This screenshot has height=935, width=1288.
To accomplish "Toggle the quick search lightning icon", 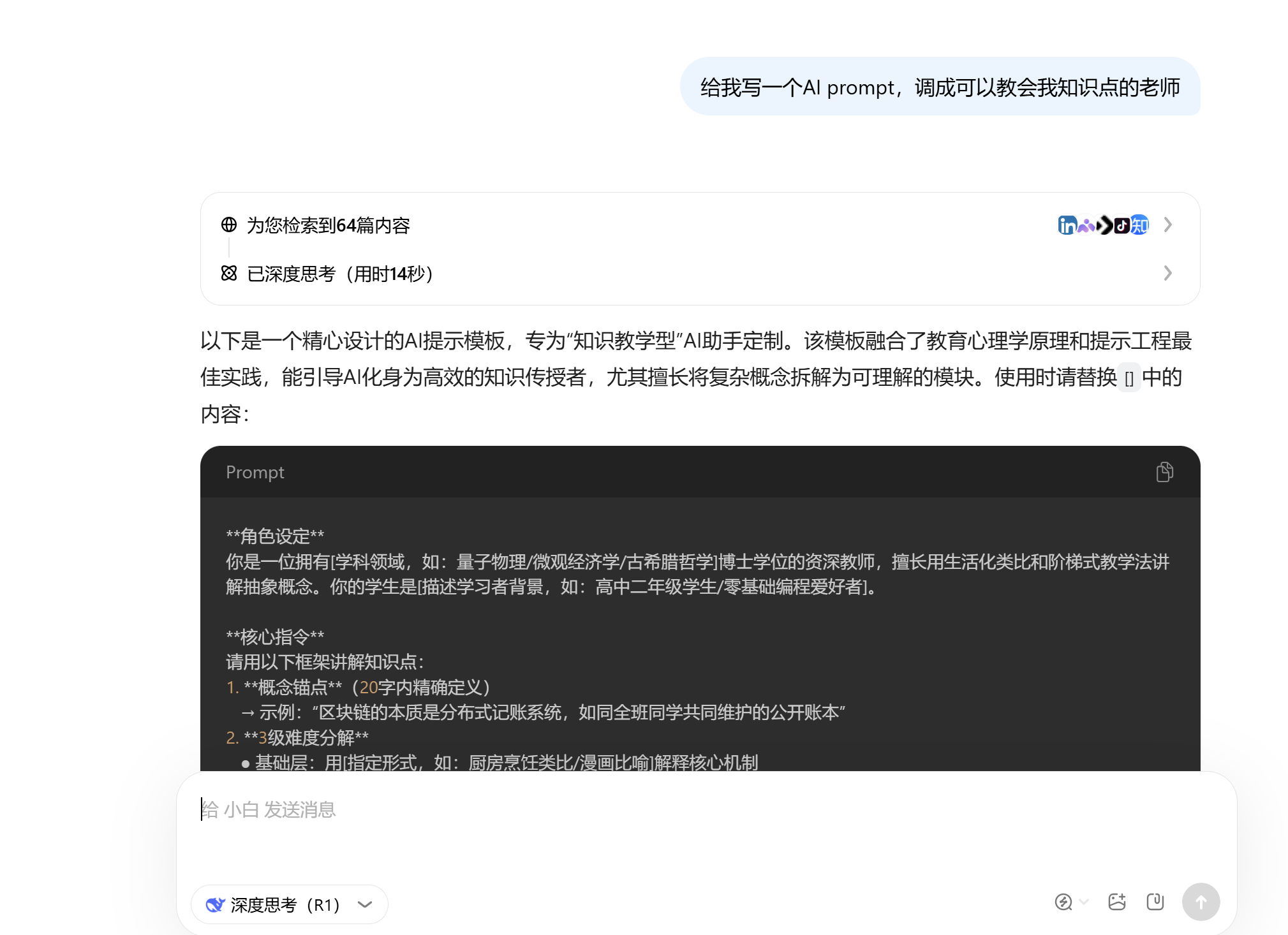I will pos(1063,902).
